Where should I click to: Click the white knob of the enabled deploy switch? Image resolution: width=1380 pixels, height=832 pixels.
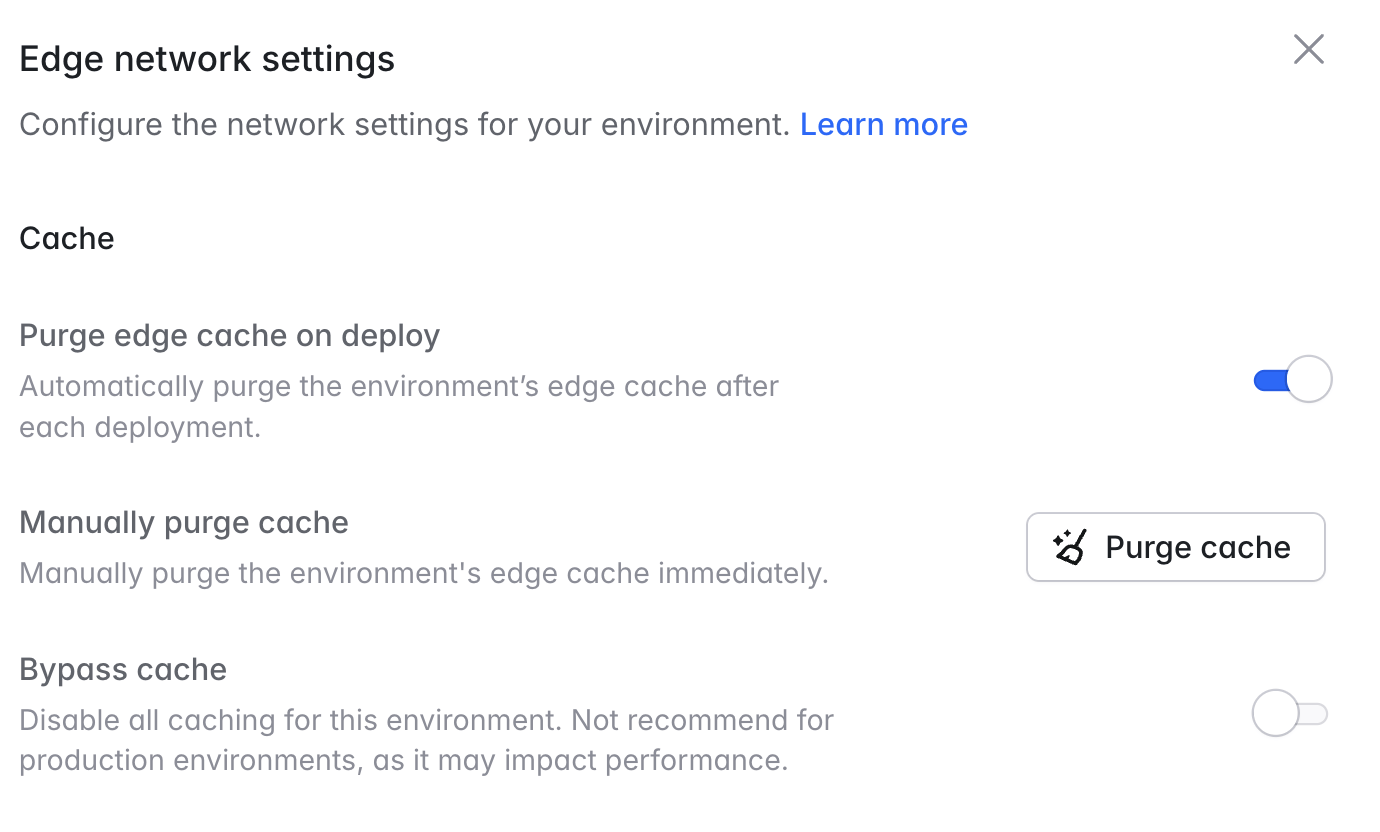(x=1309, y=380)
